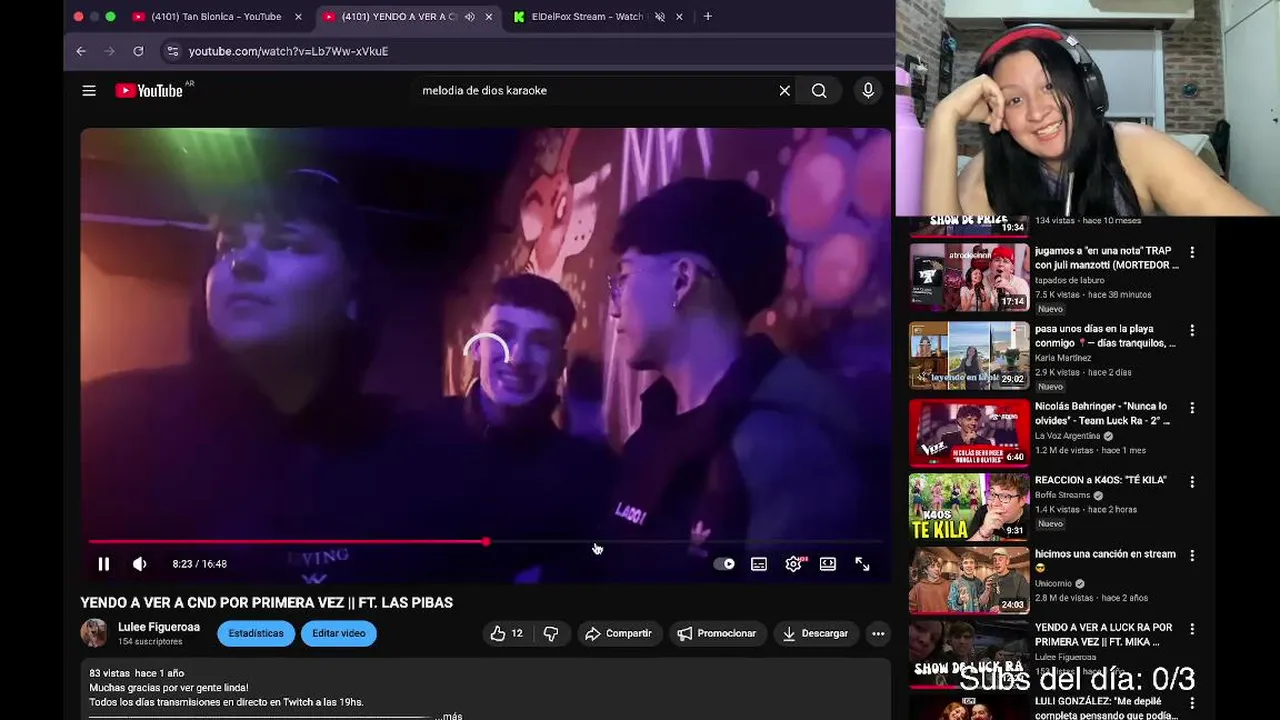Open more actions three-dot menu below video
Screen dimensions: 1280x720
pyautogui.click(x=878, y=633)
